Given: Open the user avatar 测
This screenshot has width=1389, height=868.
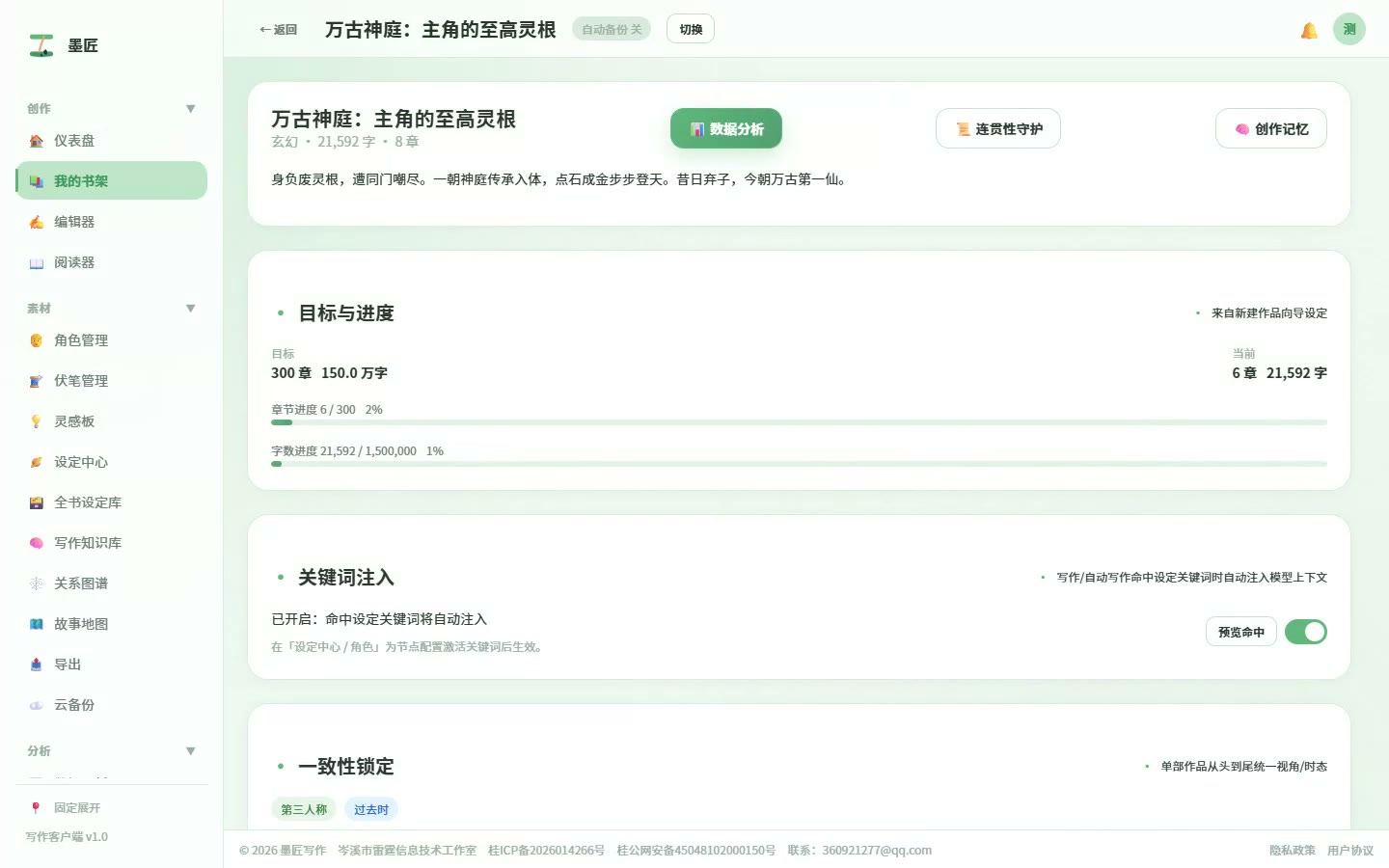Looking at the screenshot, I should coord(1349,29).
